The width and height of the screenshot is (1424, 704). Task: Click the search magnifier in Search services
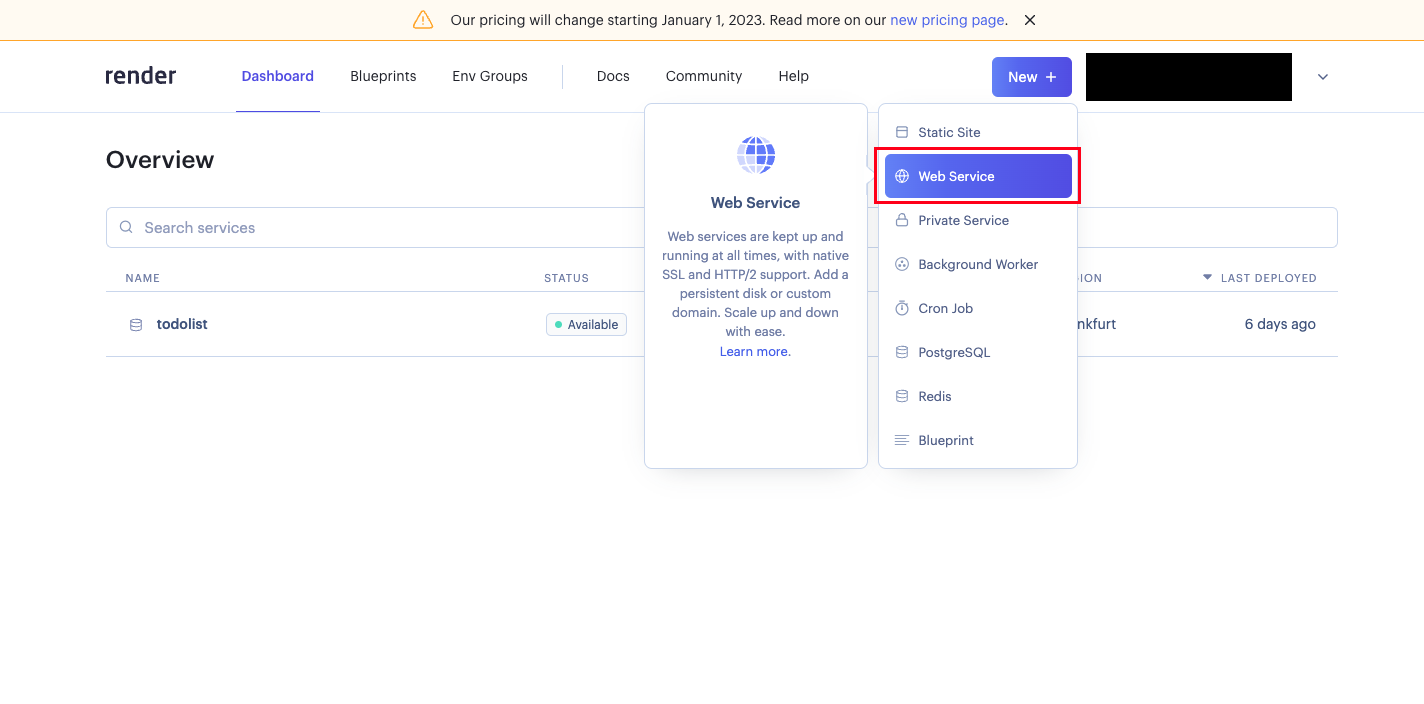point(126,227)
